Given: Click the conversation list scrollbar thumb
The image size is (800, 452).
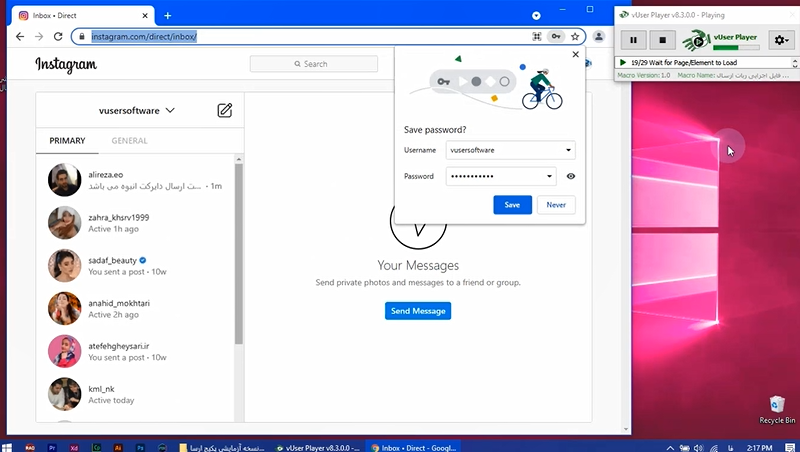Looking at the screenshot, I should point(238,253).
